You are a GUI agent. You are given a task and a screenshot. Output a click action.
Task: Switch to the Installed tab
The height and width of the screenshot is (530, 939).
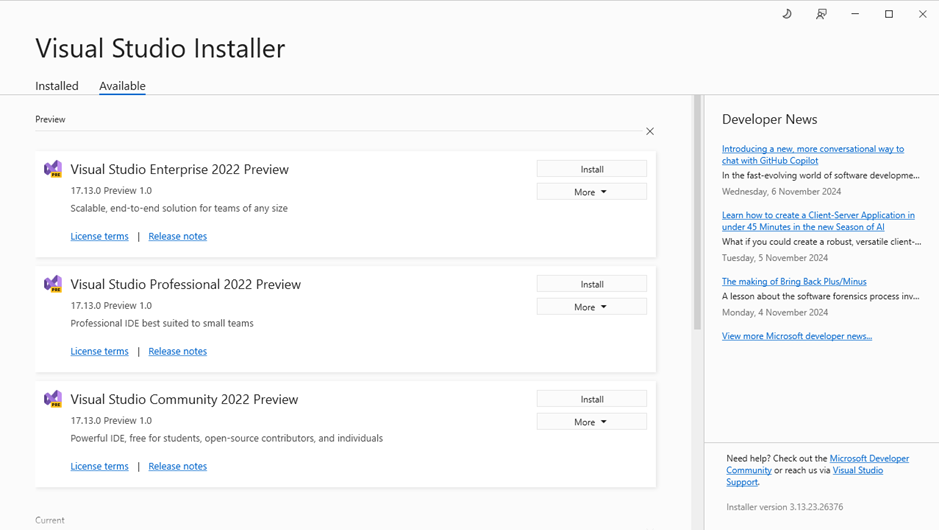(57, 86)
